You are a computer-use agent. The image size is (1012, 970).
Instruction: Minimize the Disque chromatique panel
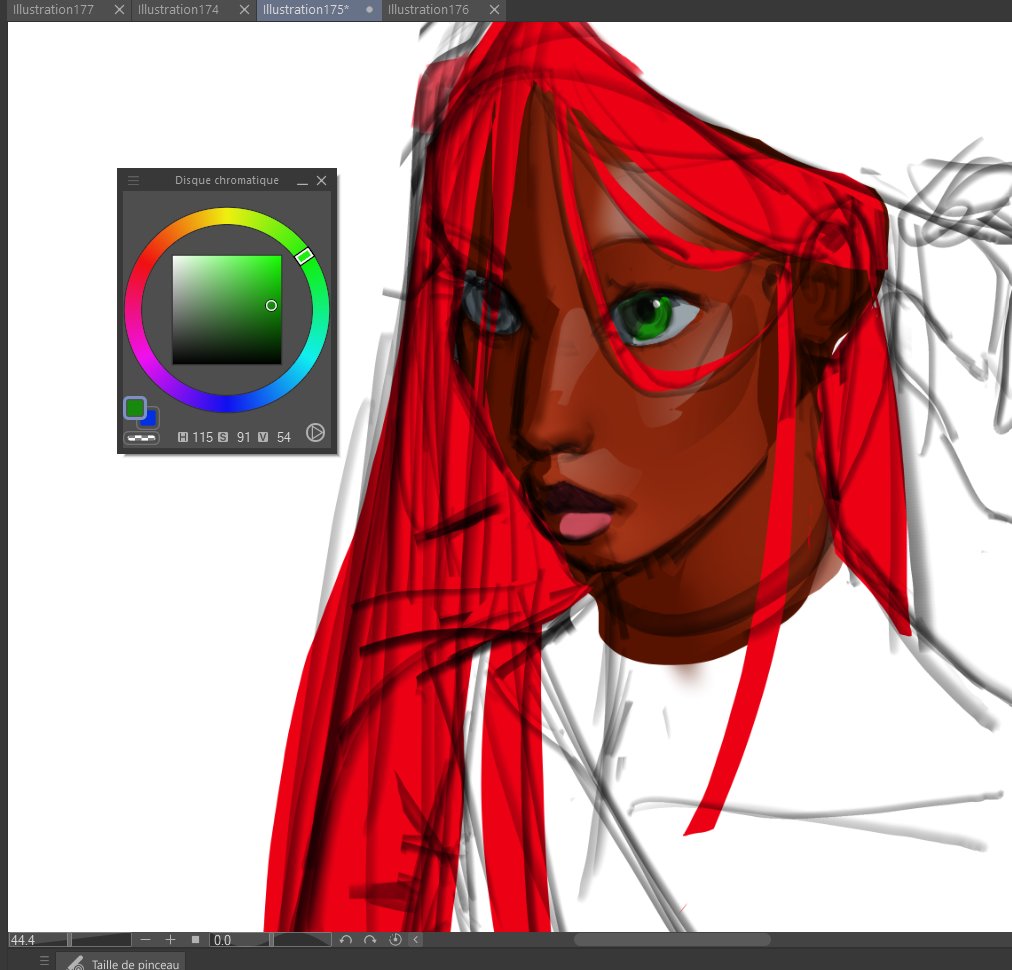(302, 181)
